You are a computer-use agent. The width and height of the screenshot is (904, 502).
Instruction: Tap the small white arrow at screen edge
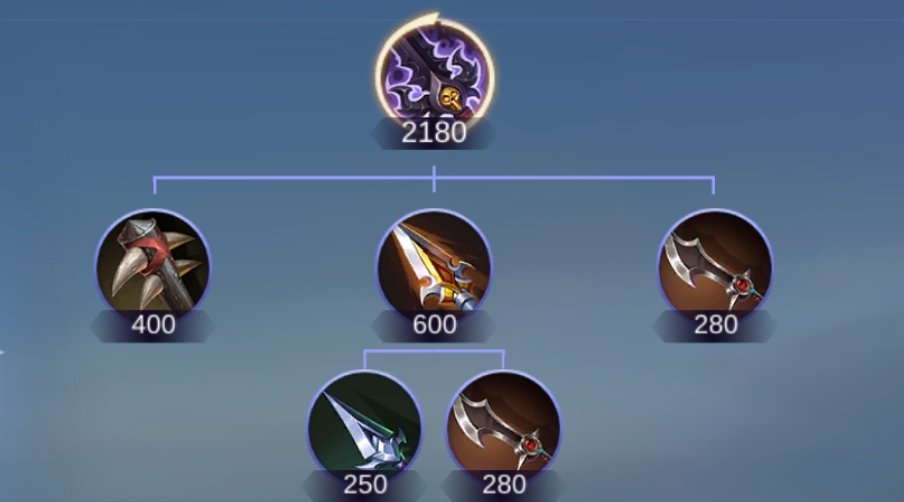coord(2,352)
